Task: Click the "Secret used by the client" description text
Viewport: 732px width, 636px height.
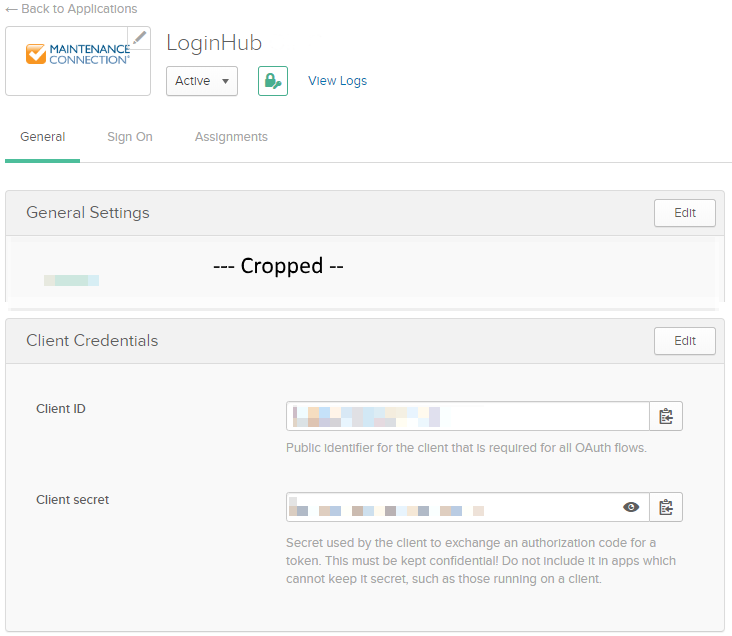Action: (481, 561)
